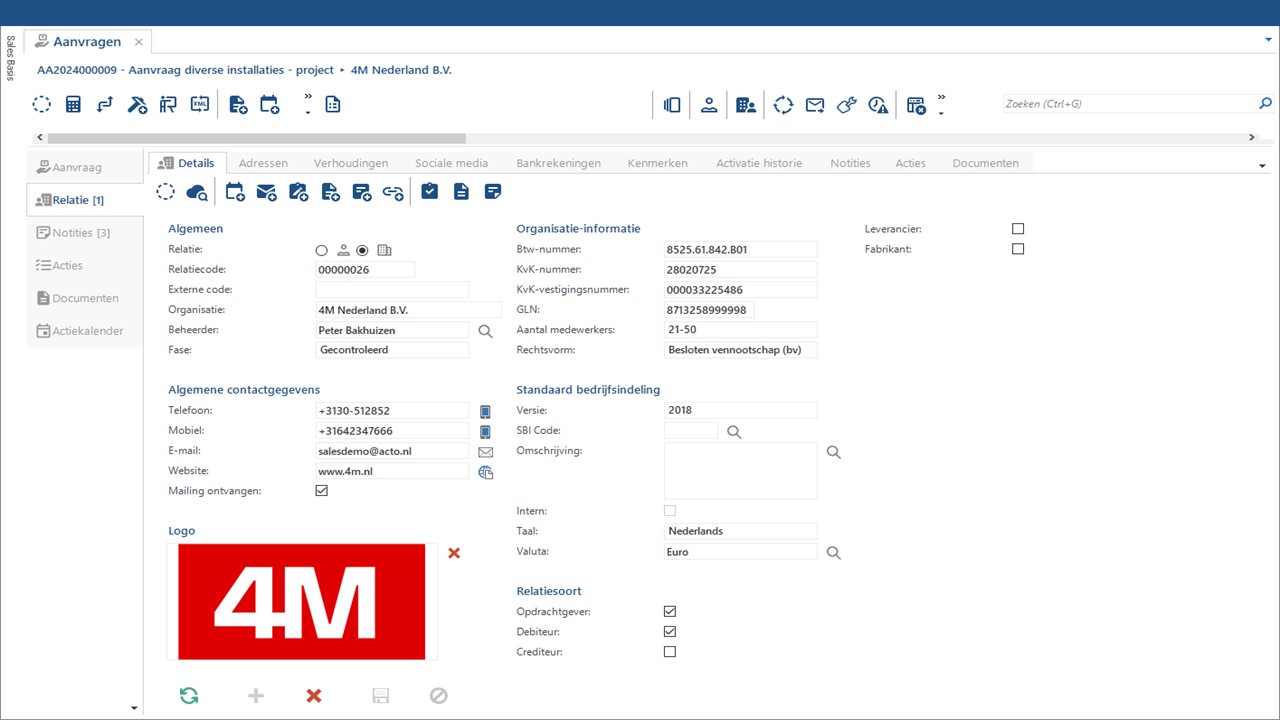Open the sub-tab overflow dropdown arrow
1280x720 pixels.
tap(1262, 166)
